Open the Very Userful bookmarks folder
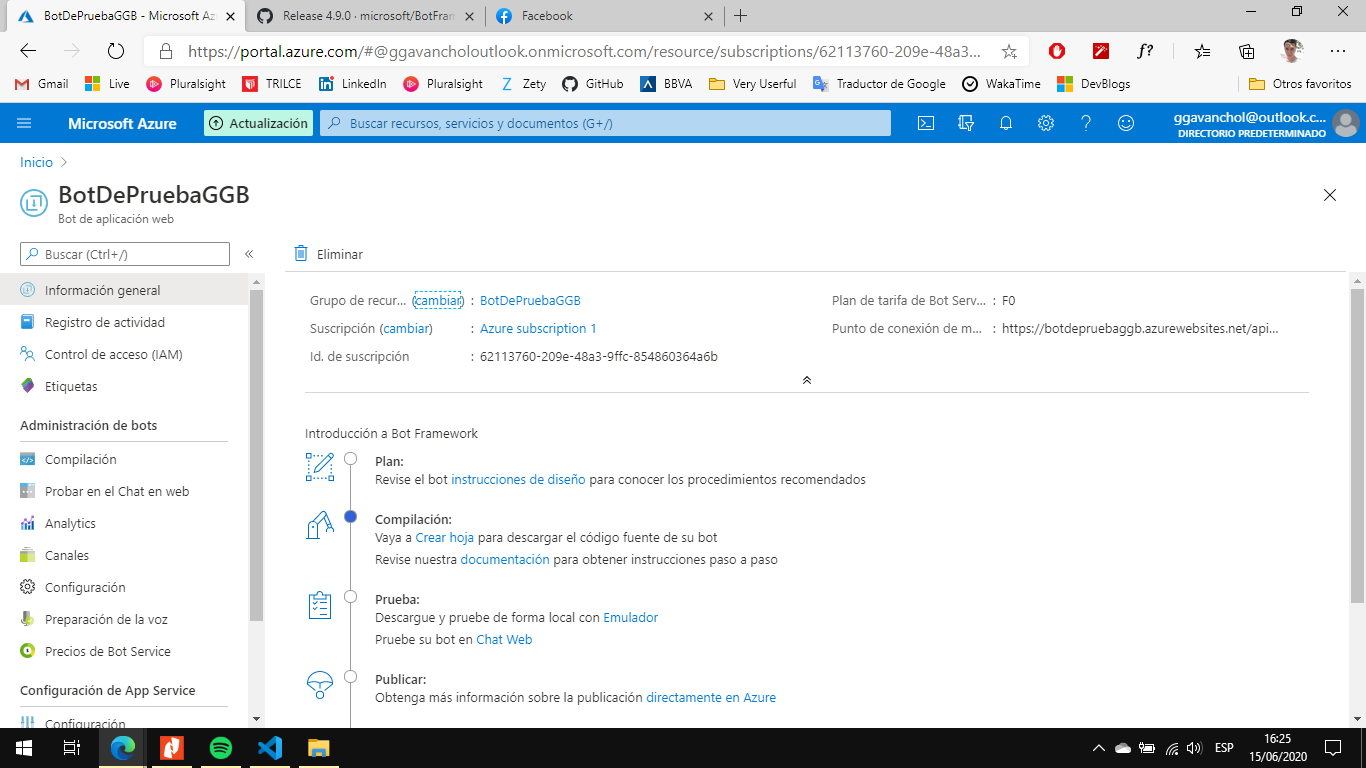 753,84
